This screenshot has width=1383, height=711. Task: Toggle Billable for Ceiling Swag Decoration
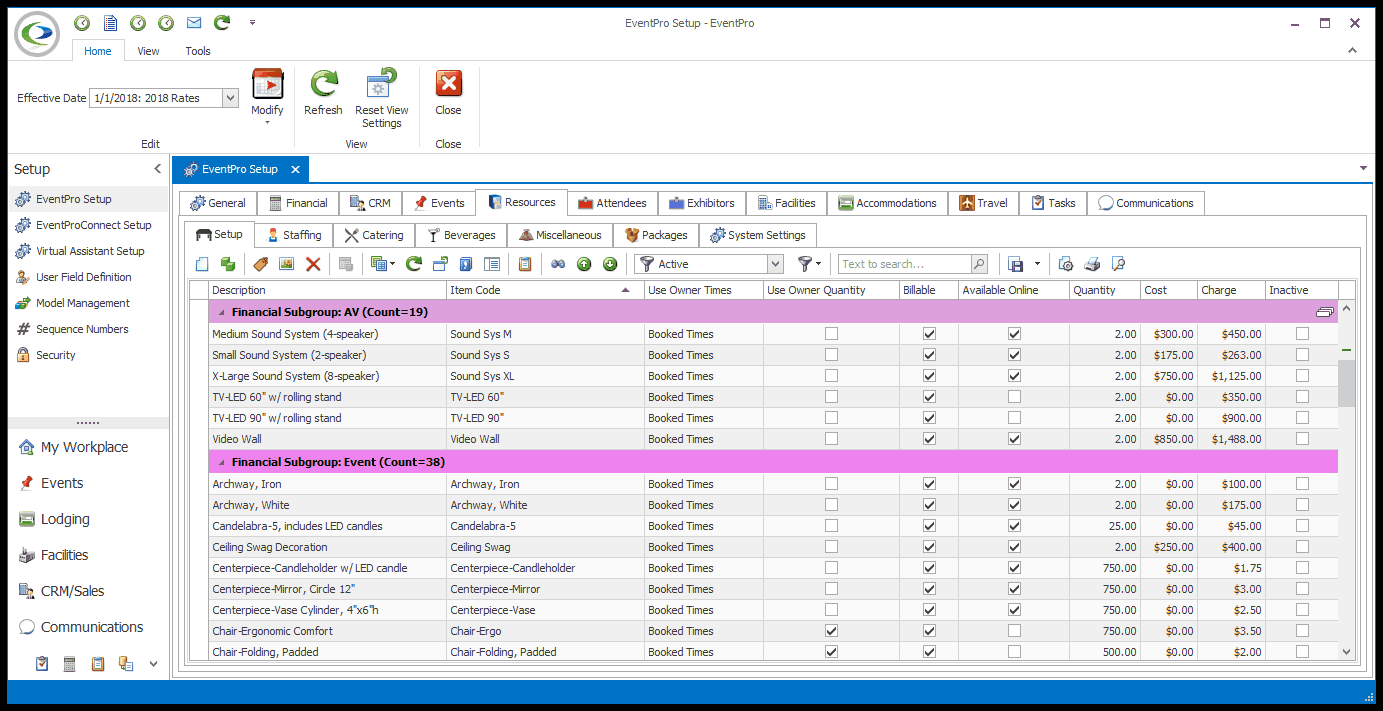pos(930,547)
